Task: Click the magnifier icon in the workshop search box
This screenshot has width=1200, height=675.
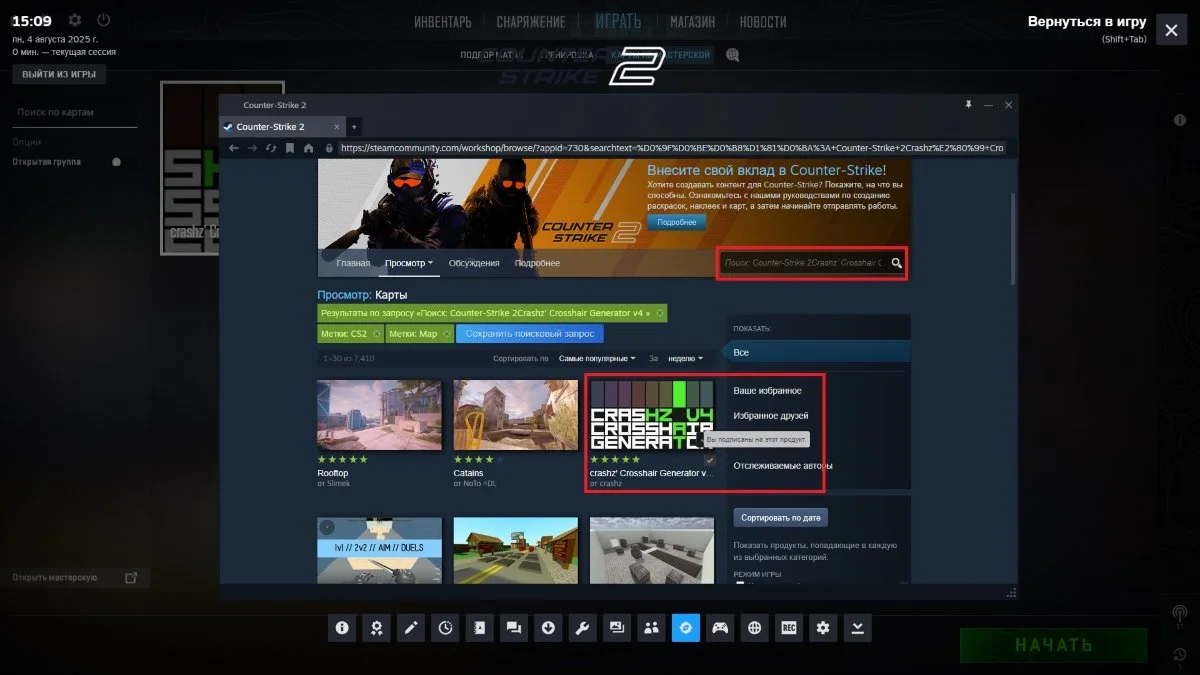Action: (897, 263)
